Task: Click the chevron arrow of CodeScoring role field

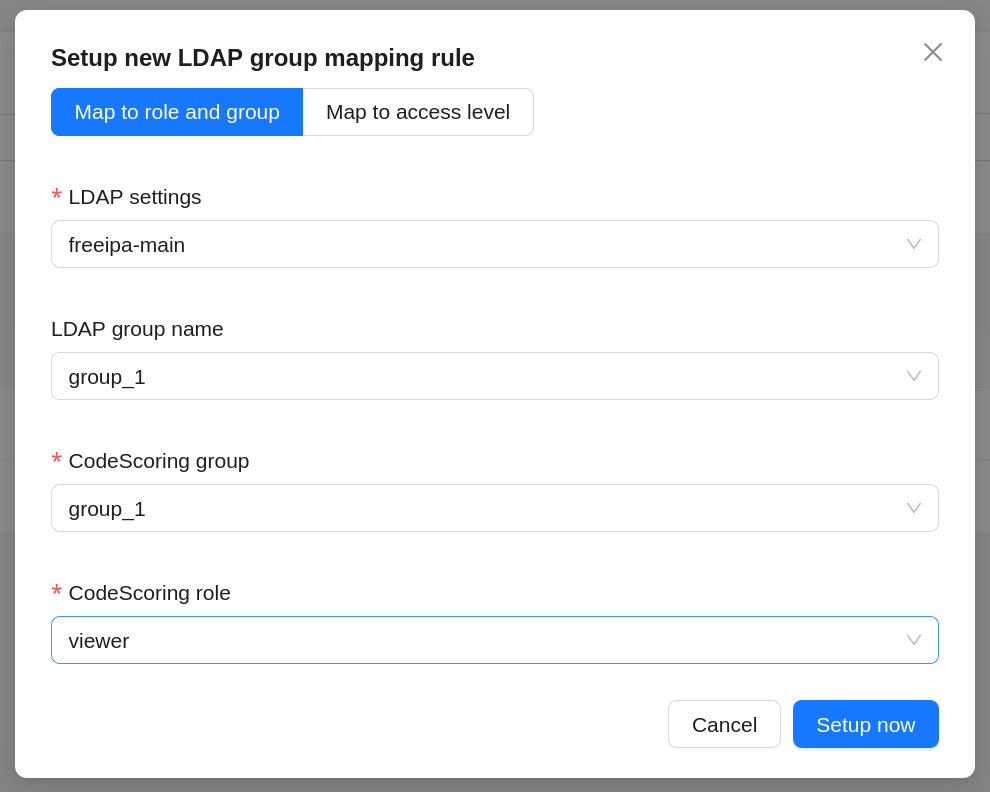Action: 914,640
